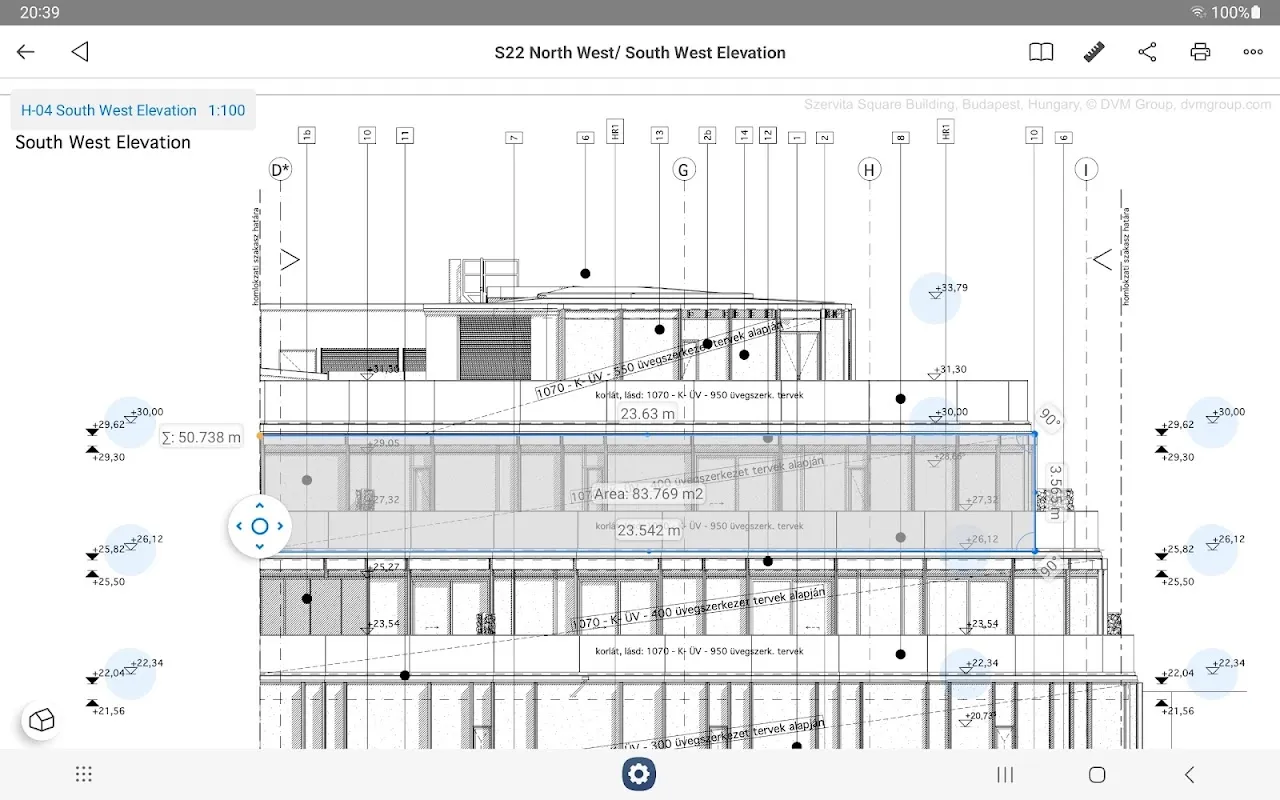Tap the Android home button
Screen dimensions: 1280x800
(1097, 774)
